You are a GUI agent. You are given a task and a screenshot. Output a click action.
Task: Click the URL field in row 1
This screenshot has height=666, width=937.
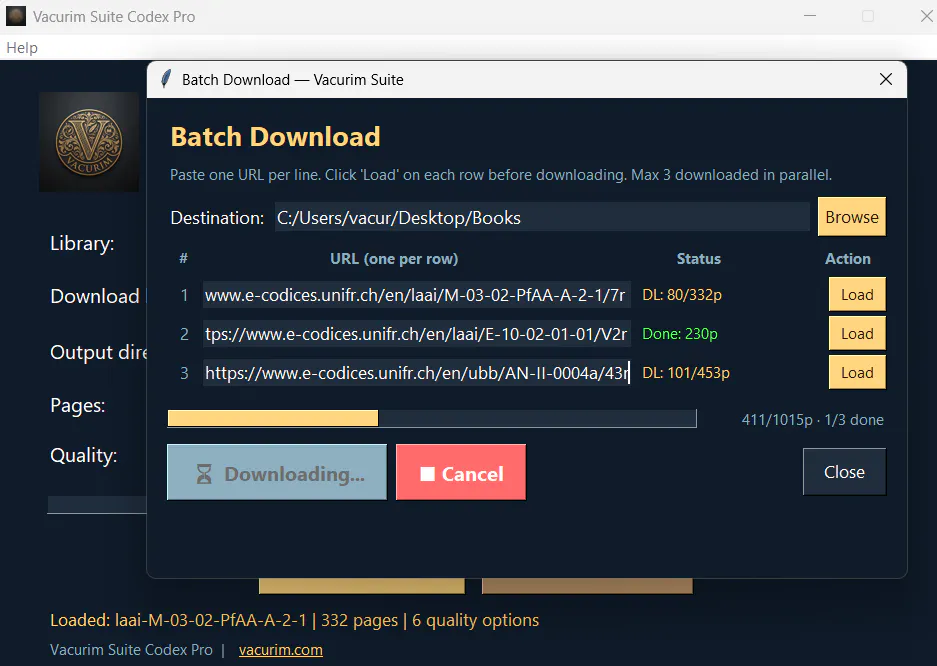click(x=417, y=295)
